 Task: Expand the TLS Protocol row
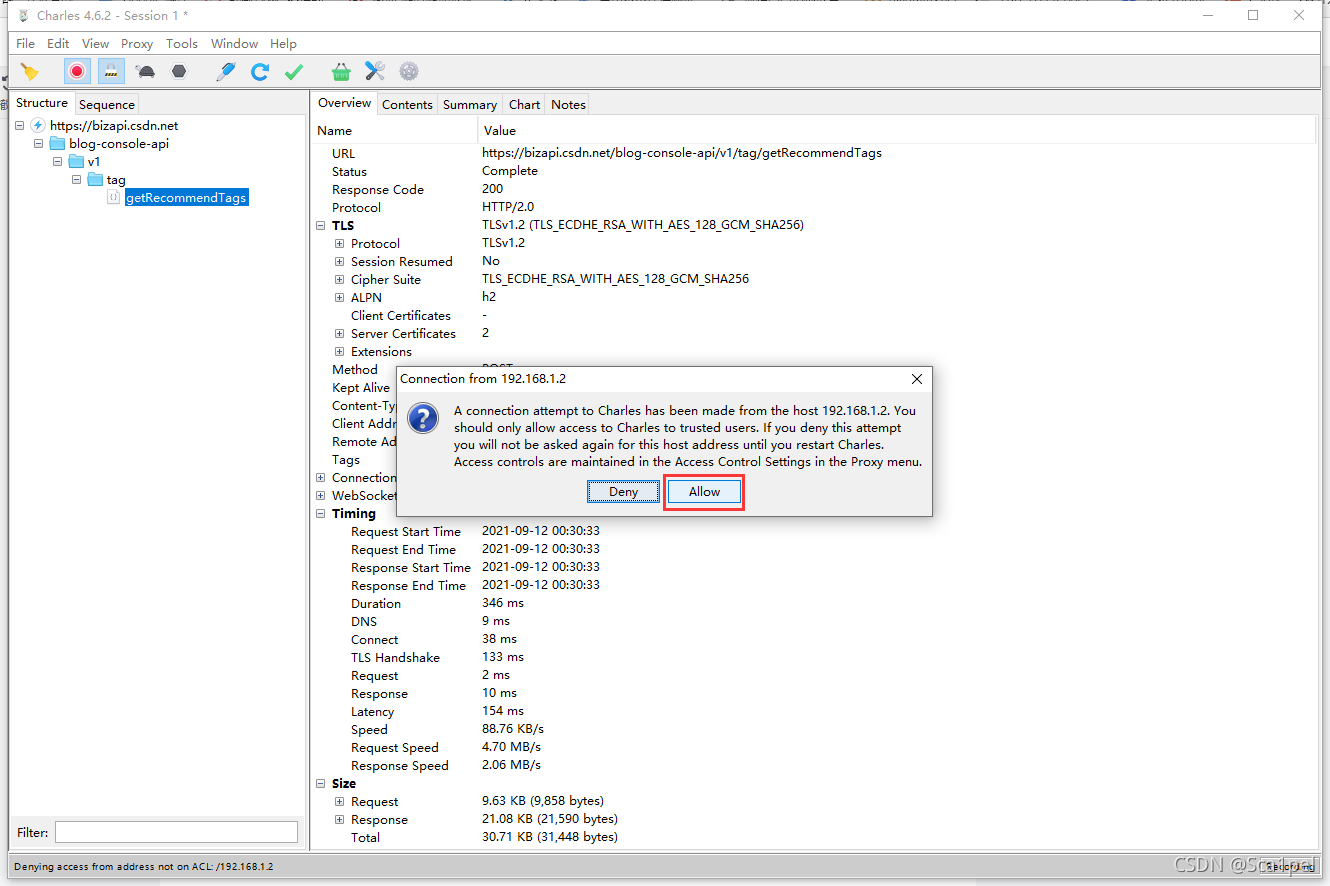(x=340, y=244)
